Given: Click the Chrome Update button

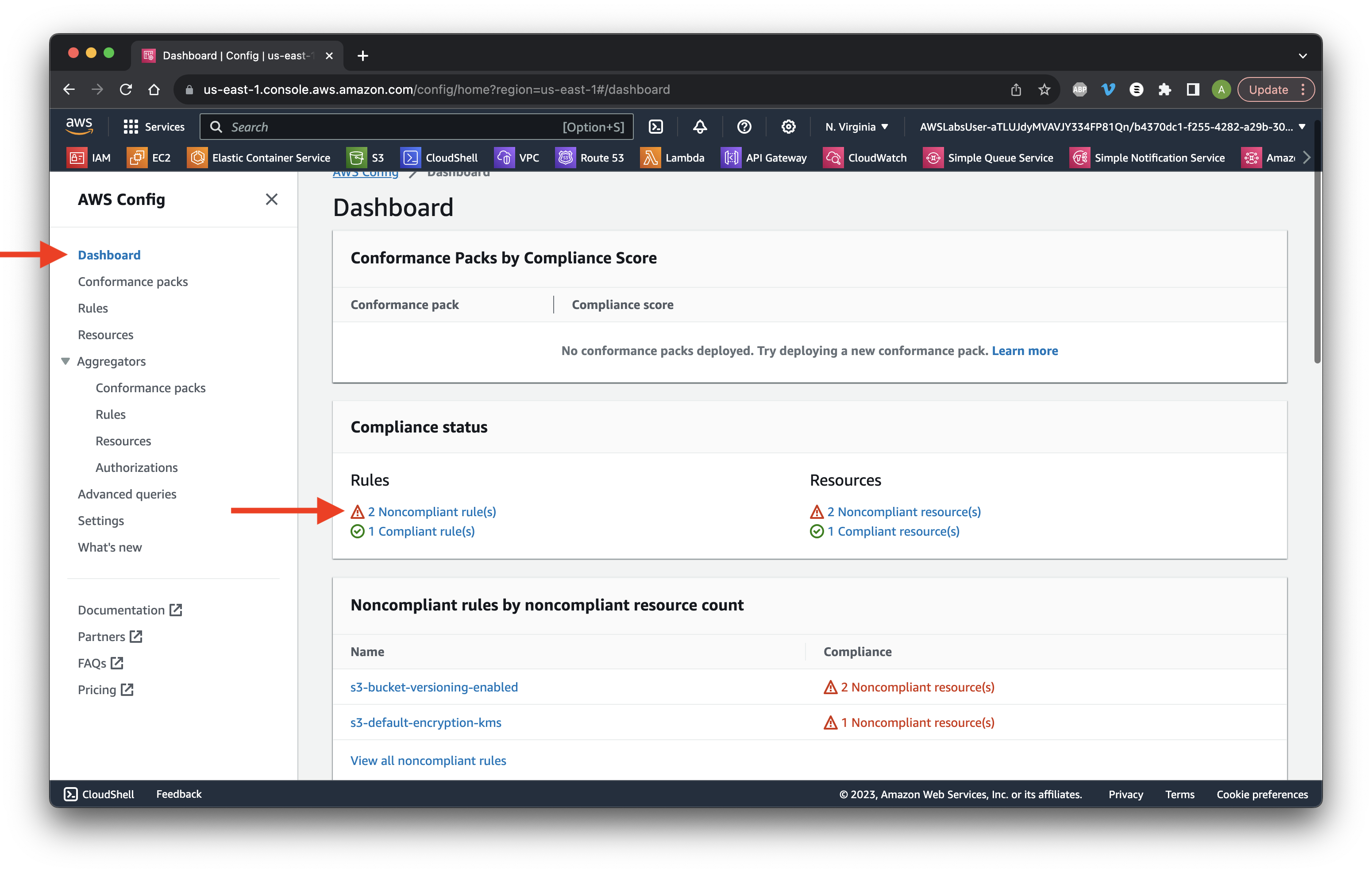Looking at the screenshot, I should pos(1275,89).
